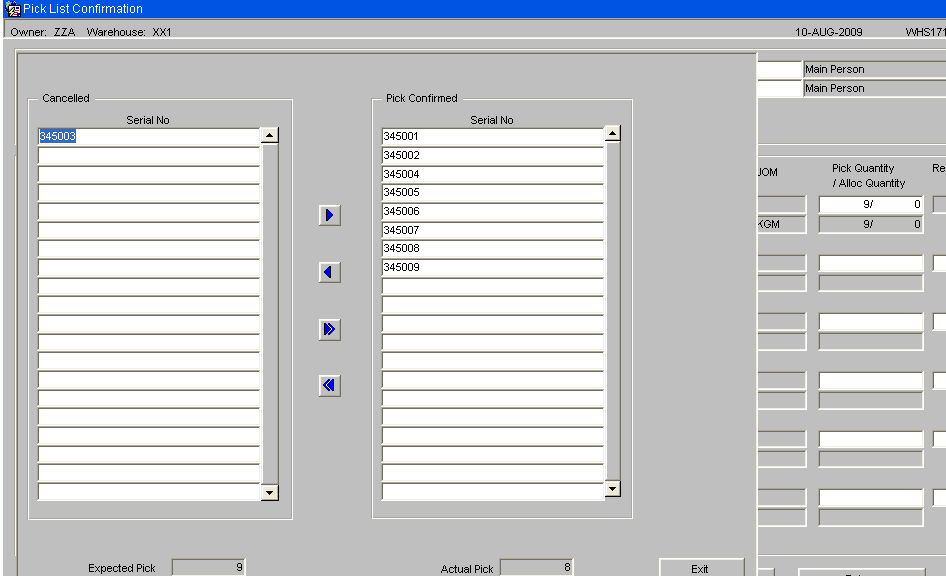Click the Owner: ZZA label
Image resolution: width=946 pixels, height=576 pixels.
(x=43, y=32)
